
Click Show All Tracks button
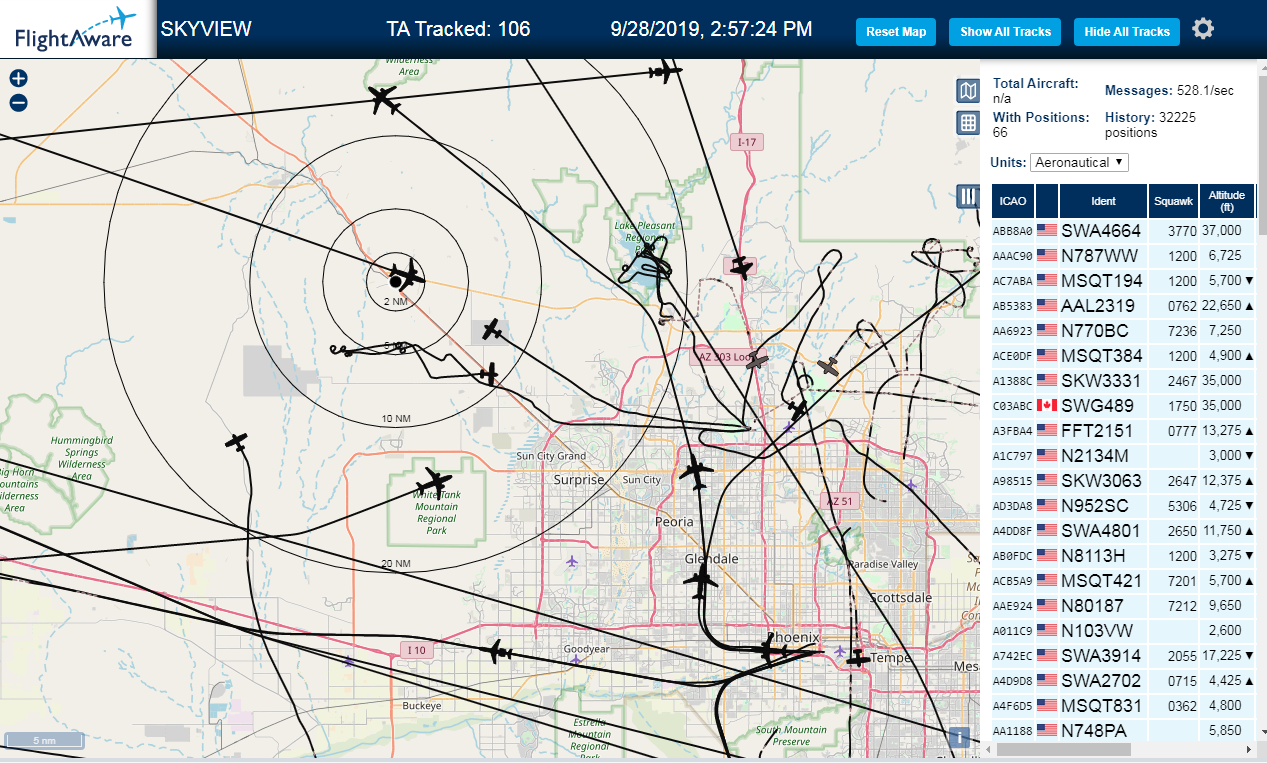click(1005, 31)
